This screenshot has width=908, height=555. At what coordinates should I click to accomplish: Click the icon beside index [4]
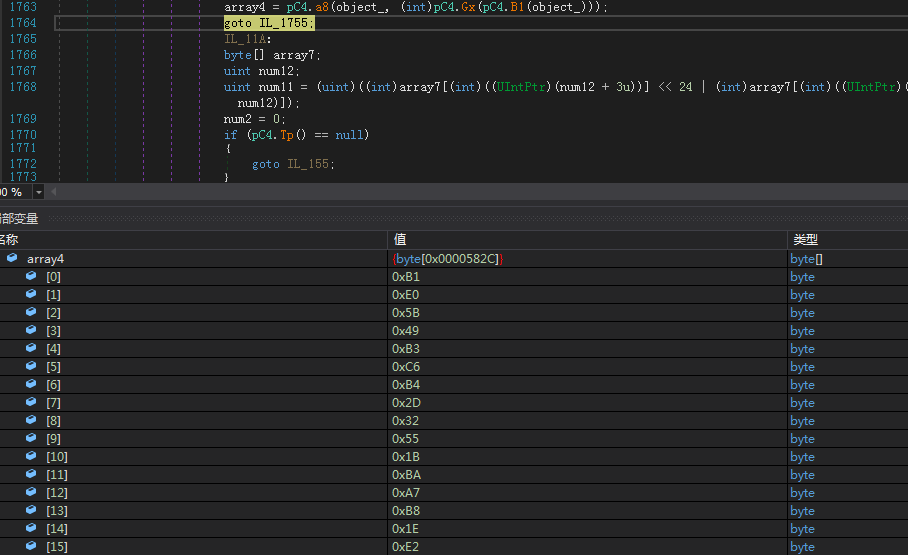(31, 348)
